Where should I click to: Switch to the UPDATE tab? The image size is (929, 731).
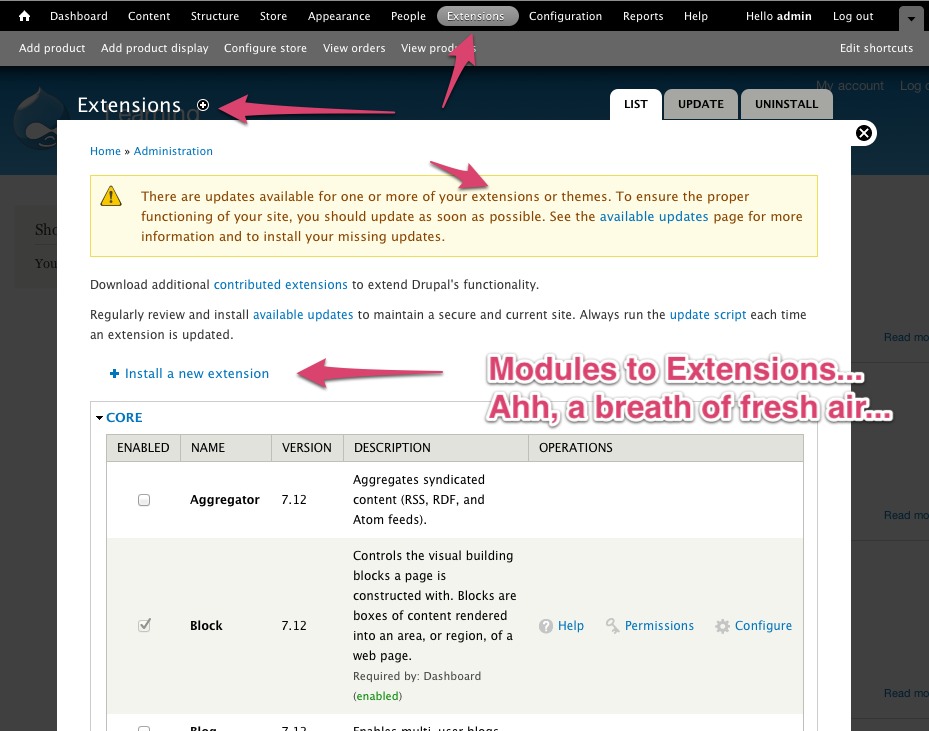point(701,104)
